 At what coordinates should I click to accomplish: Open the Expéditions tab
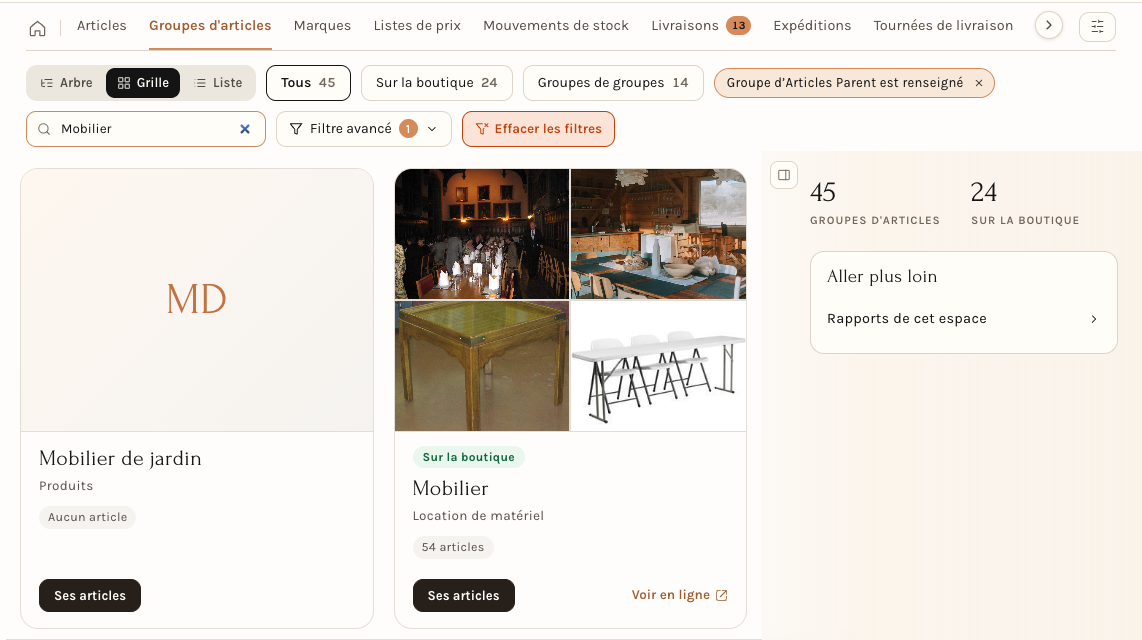click(x=812, y=25)
